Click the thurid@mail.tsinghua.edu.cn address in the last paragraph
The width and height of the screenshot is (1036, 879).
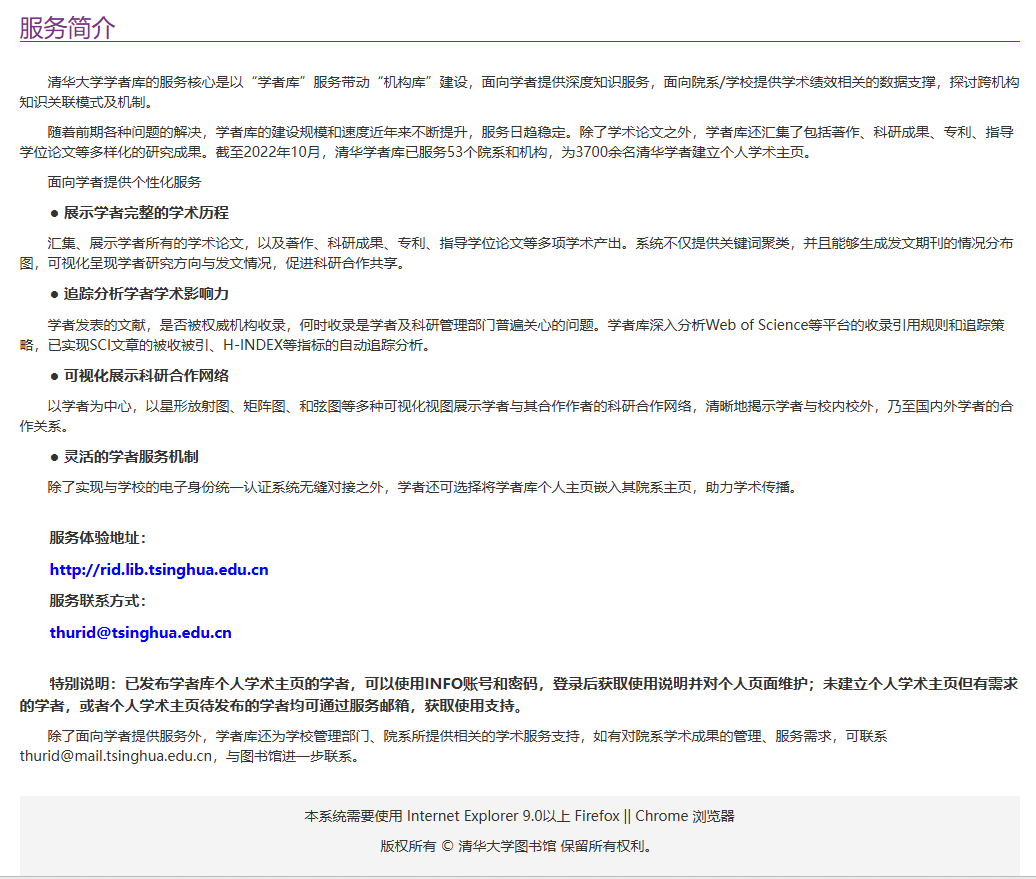pyautogui.click(x=116, y=756)
